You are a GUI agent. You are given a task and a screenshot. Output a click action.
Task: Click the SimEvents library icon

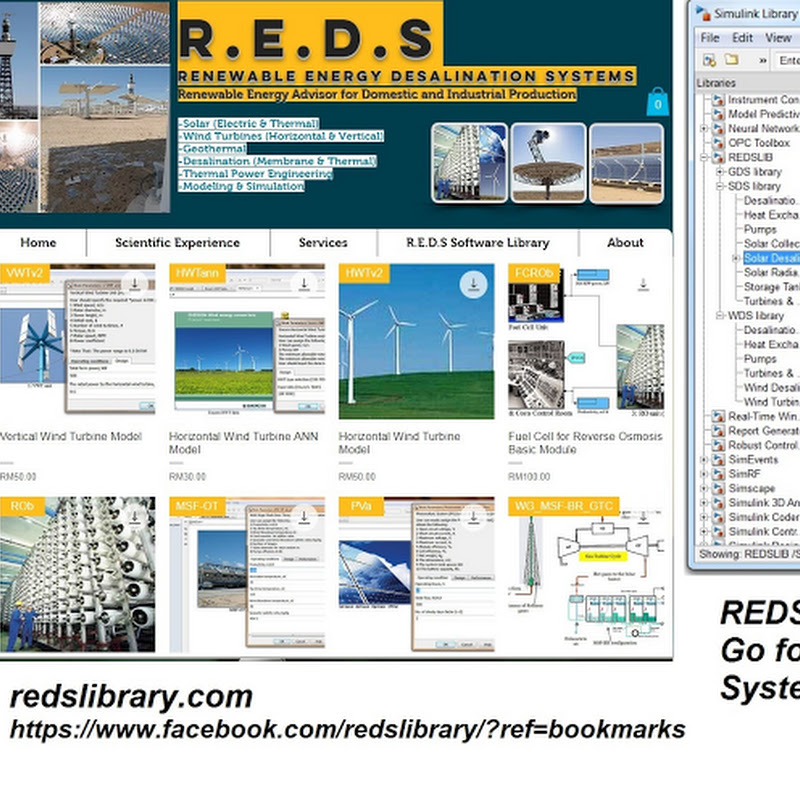(x=718, y=460)
